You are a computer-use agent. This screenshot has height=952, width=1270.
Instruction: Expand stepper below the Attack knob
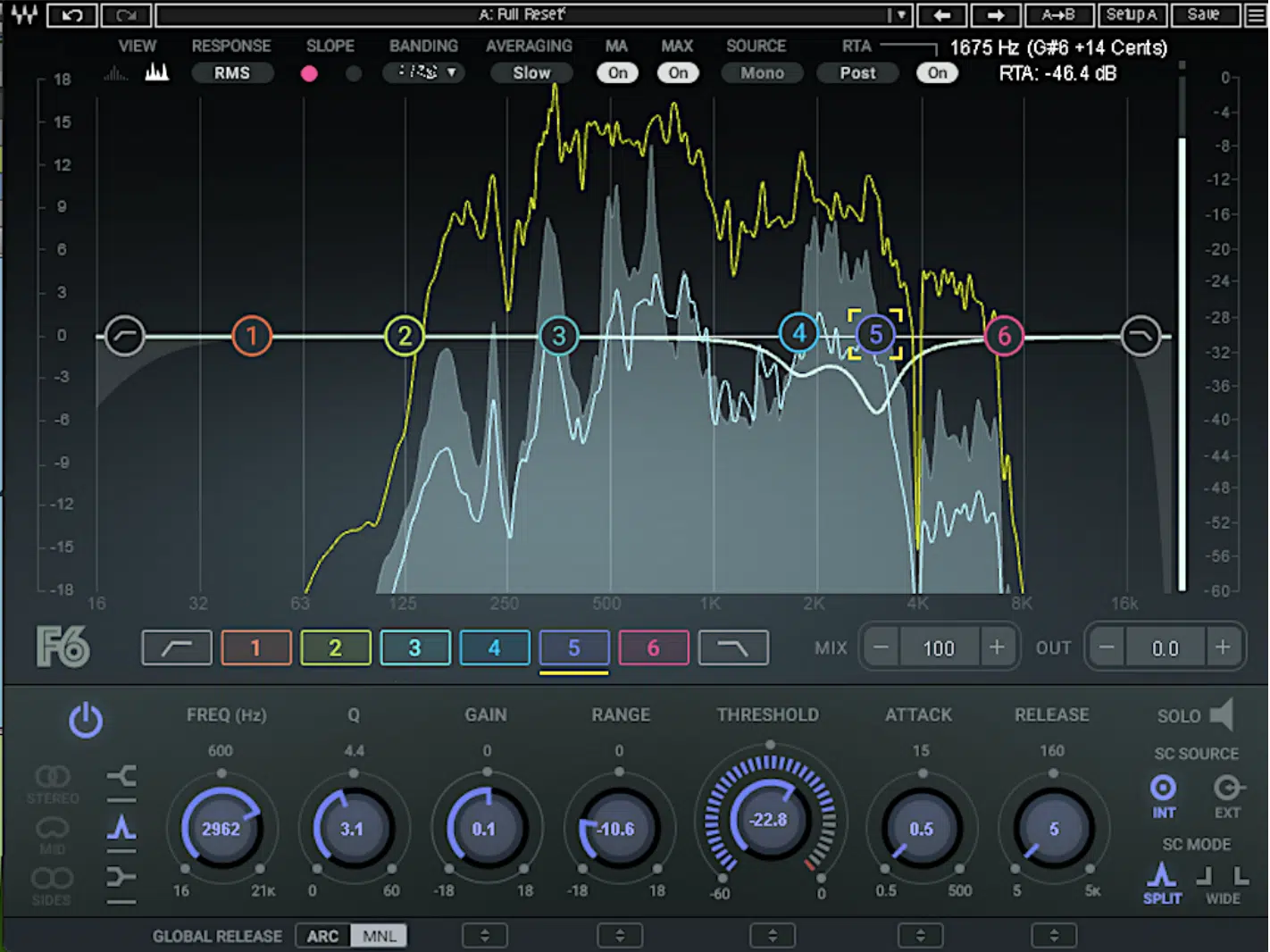click(x=921, y=936)
